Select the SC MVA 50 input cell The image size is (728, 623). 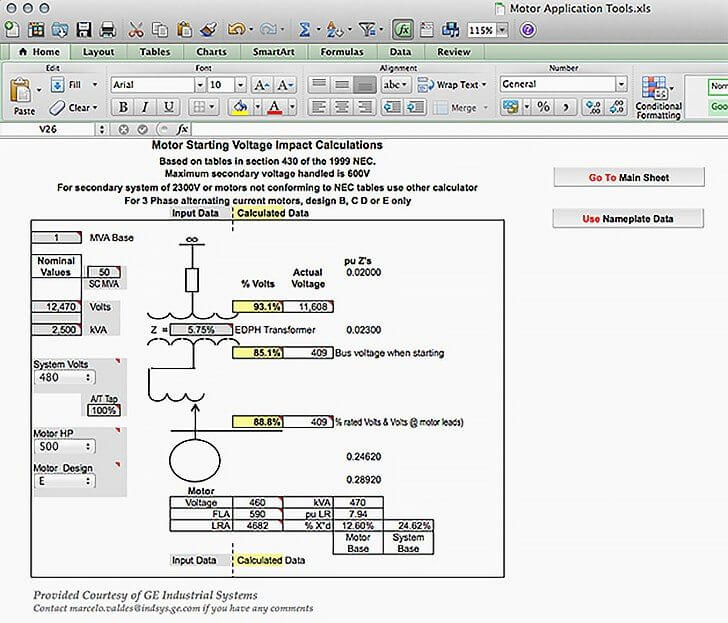coord(104,272)
